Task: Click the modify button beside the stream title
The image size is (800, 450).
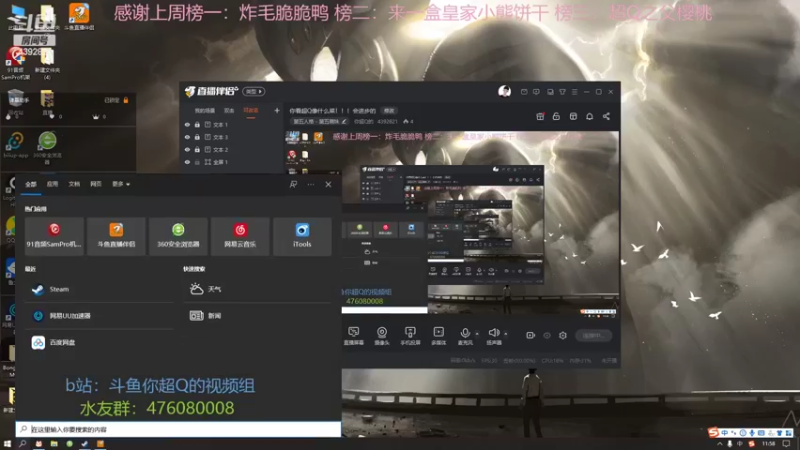Action: tap(389, 110)
